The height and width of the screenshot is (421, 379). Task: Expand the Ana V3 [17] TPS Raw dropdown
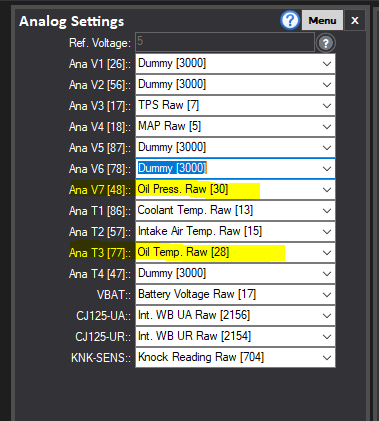235,106
